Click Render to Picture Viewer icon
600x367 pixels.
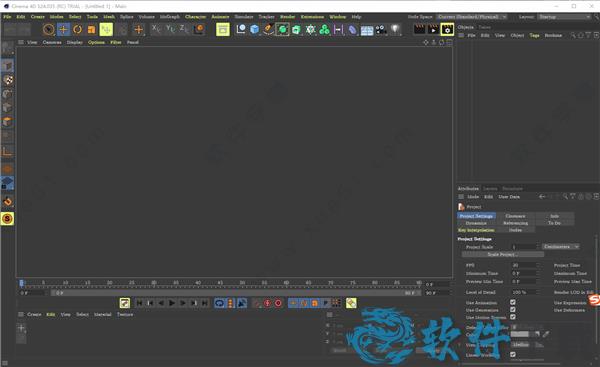pos(433,29)
